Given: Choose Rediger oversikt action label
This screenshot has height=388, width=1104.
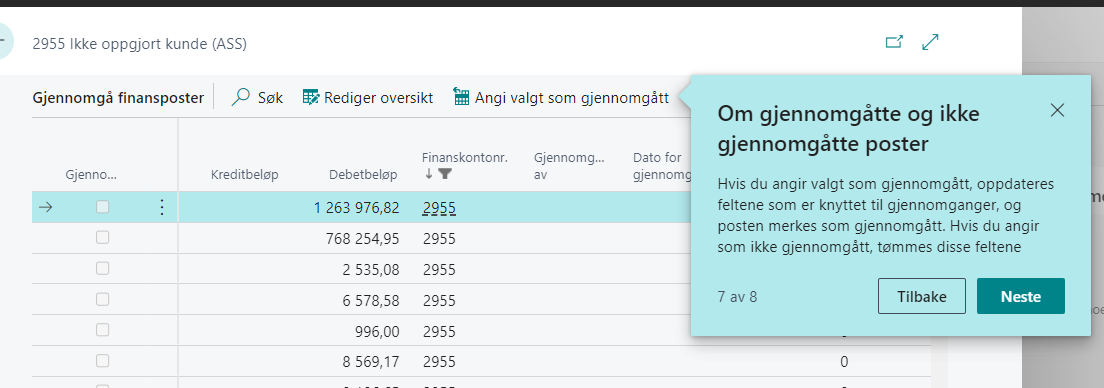Looking at the screenshot, I should coord(378,98).
